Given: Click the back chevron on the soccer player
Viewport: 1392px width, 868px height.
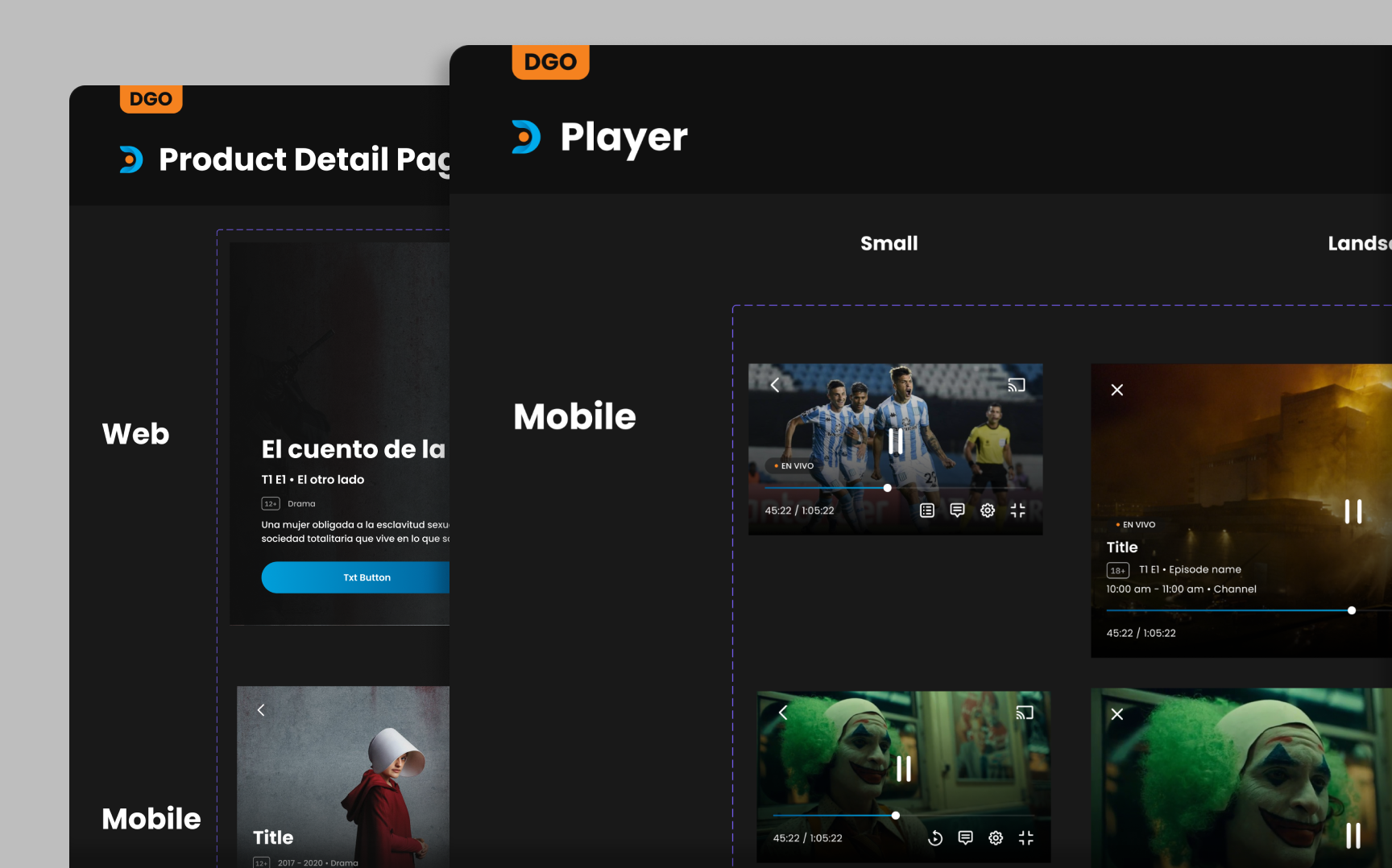Looking at the screenshot, I should click(x=775, y=385).
